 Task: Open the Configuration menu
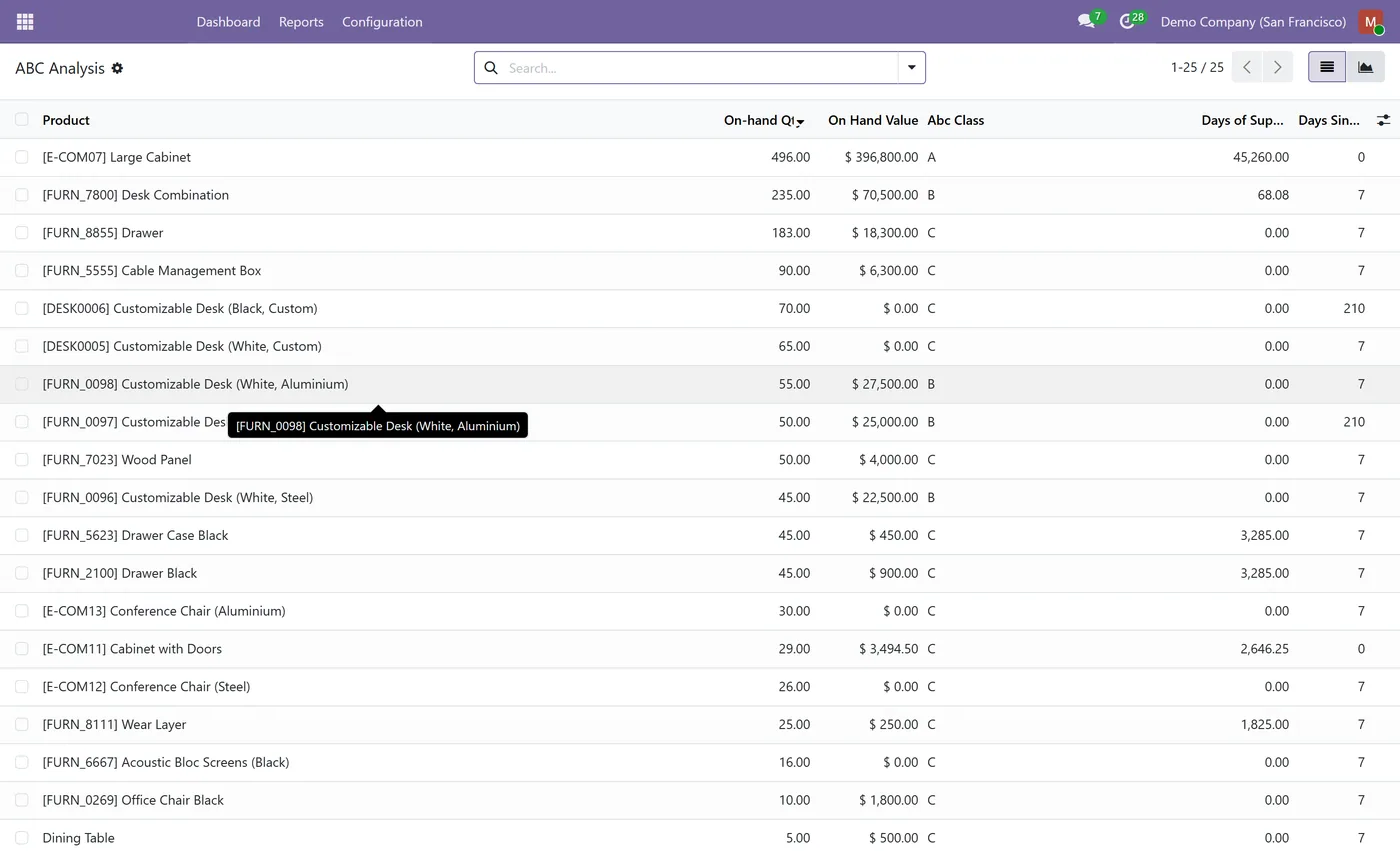point(382,21)
